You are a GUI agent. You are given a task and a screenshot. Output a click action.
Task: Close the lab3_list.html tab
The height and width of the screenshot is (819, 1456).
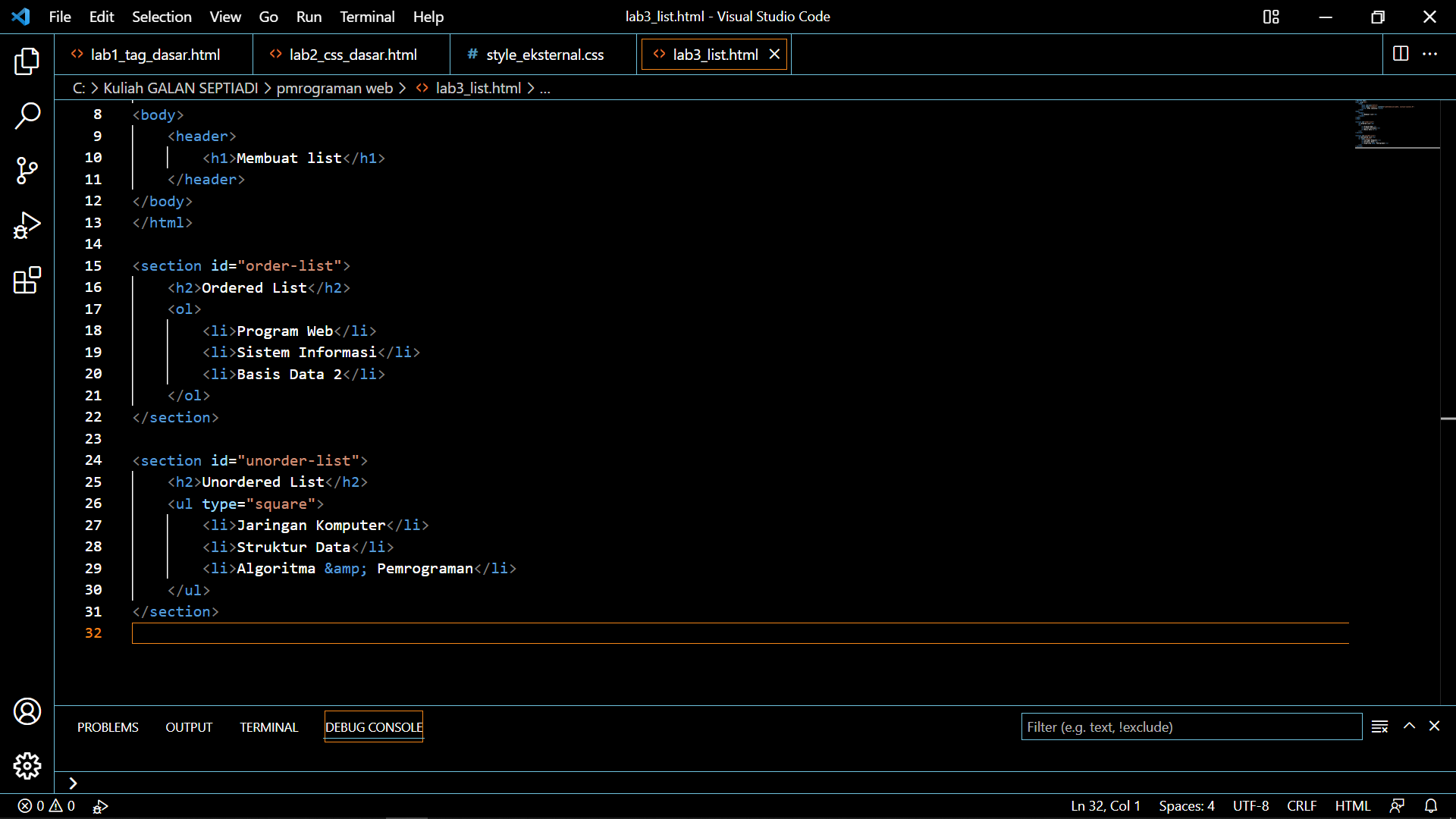point(774,54)
